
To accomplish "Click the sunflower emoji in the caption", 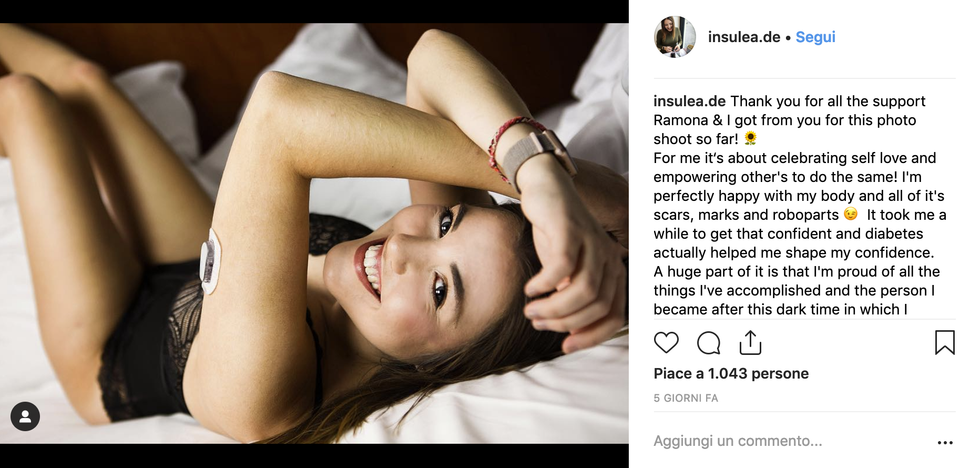I will (750, 138).
